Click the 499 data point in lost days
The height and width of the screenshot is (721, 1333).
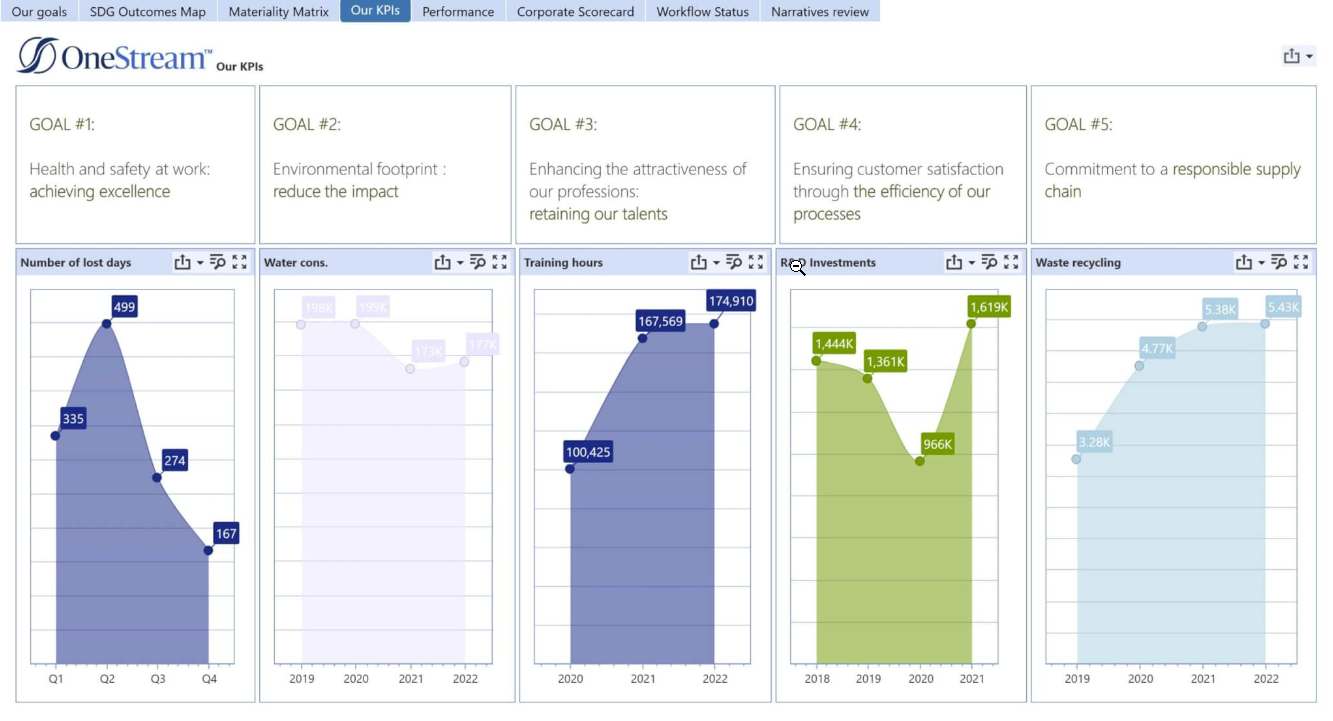click(107, 323)
